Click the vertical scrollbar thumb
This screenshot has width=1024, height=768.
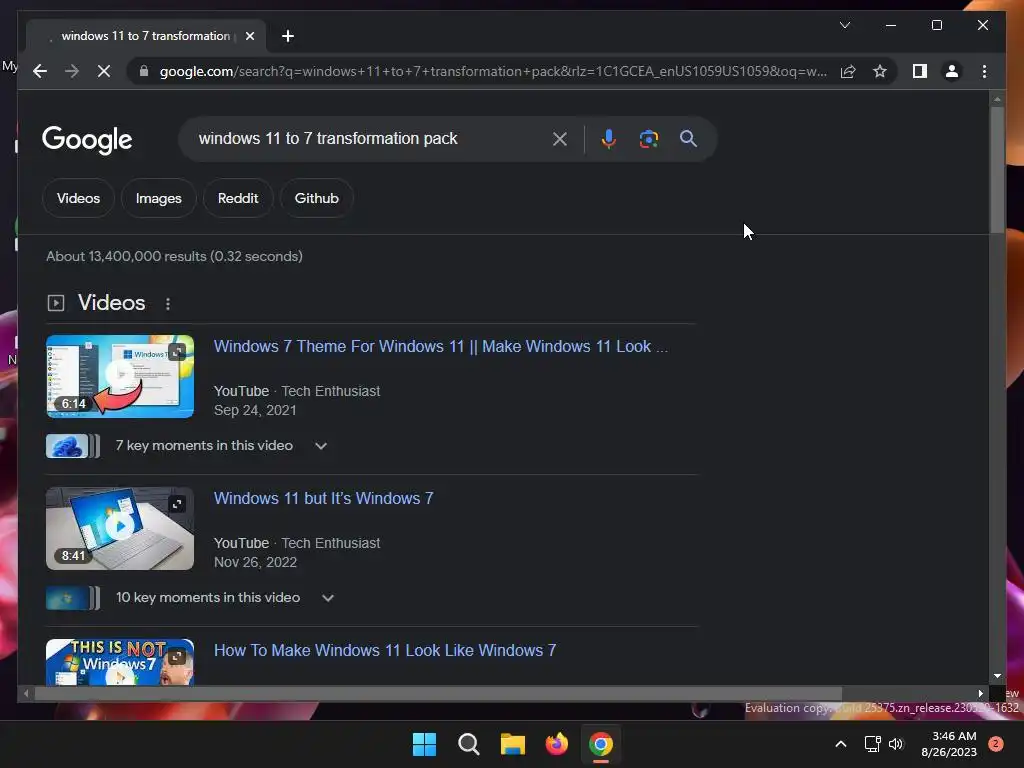(x=997, y=168)
